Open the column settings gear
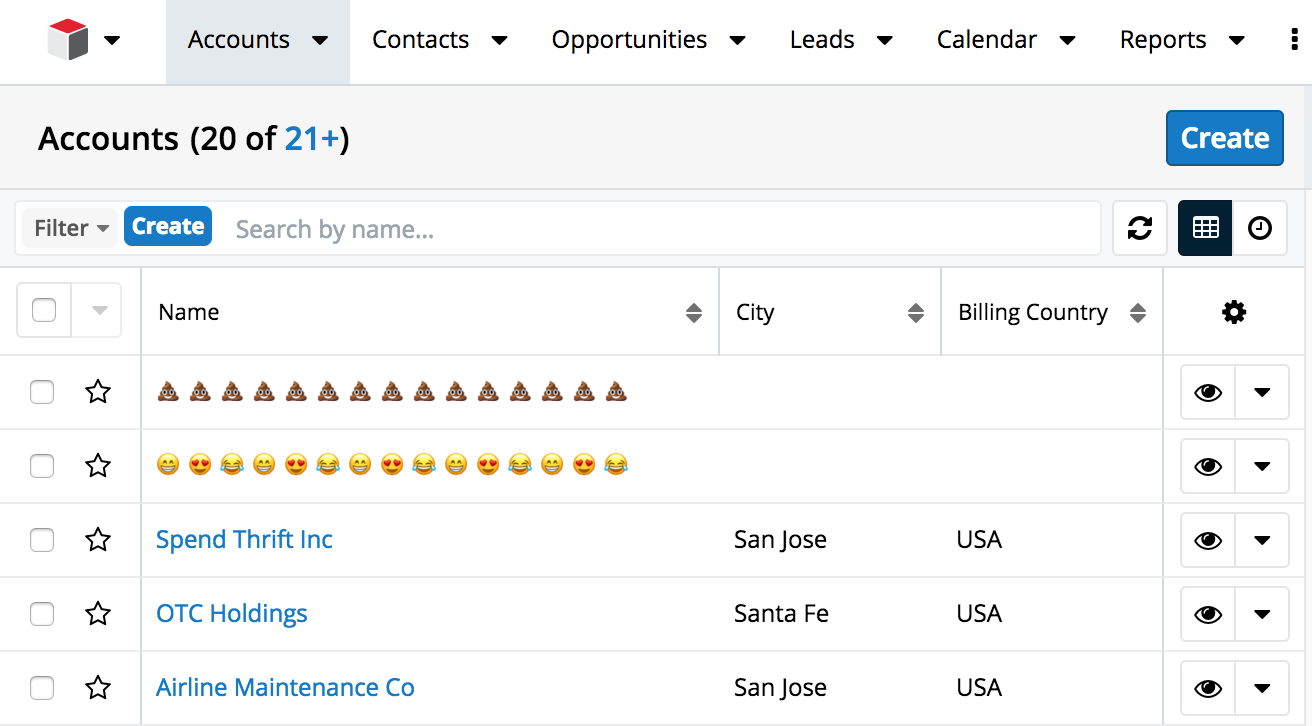 pos(1234,312)
